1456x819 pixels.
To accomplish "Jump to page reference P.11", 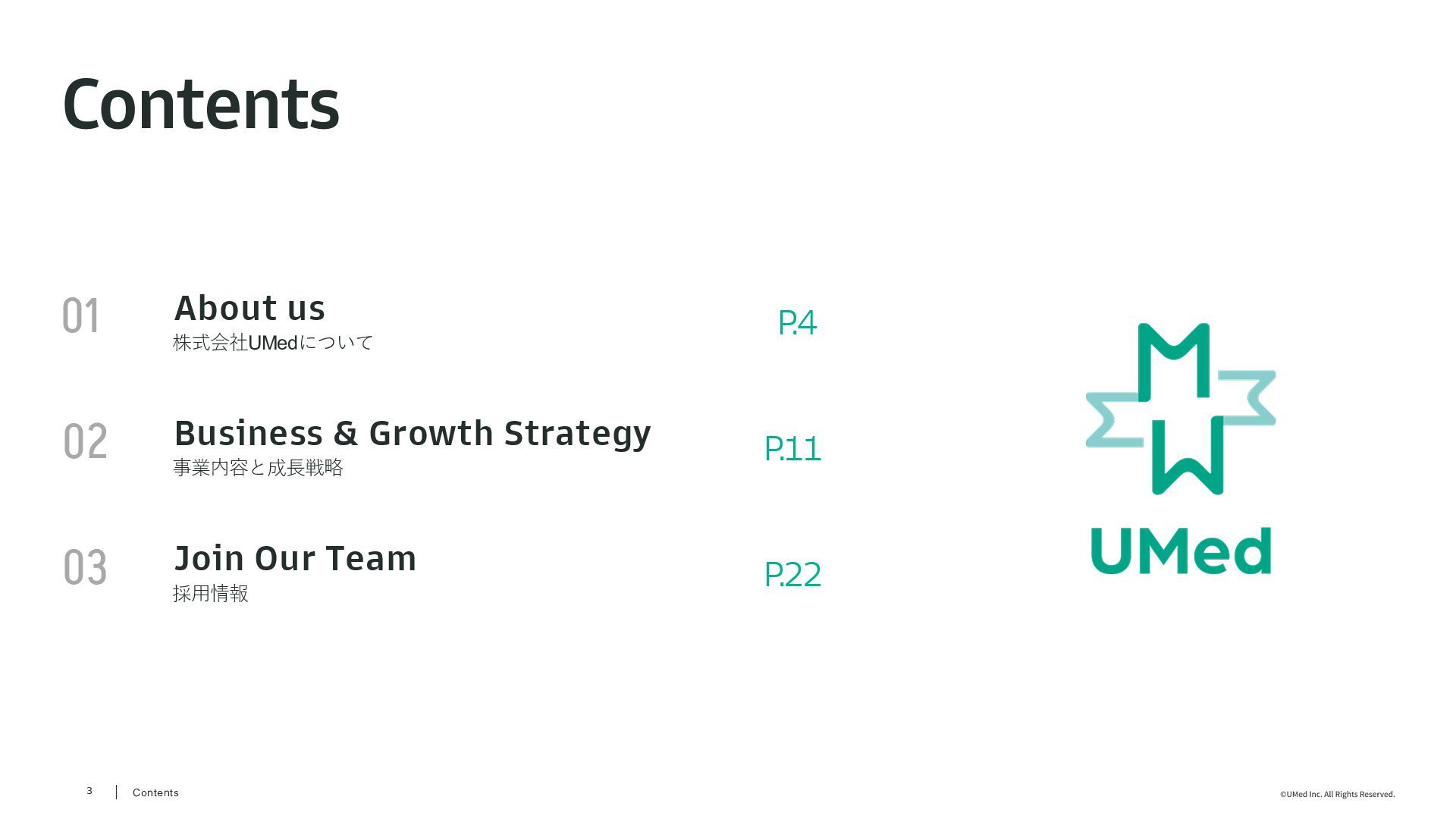I will click(x=792, y=449).
